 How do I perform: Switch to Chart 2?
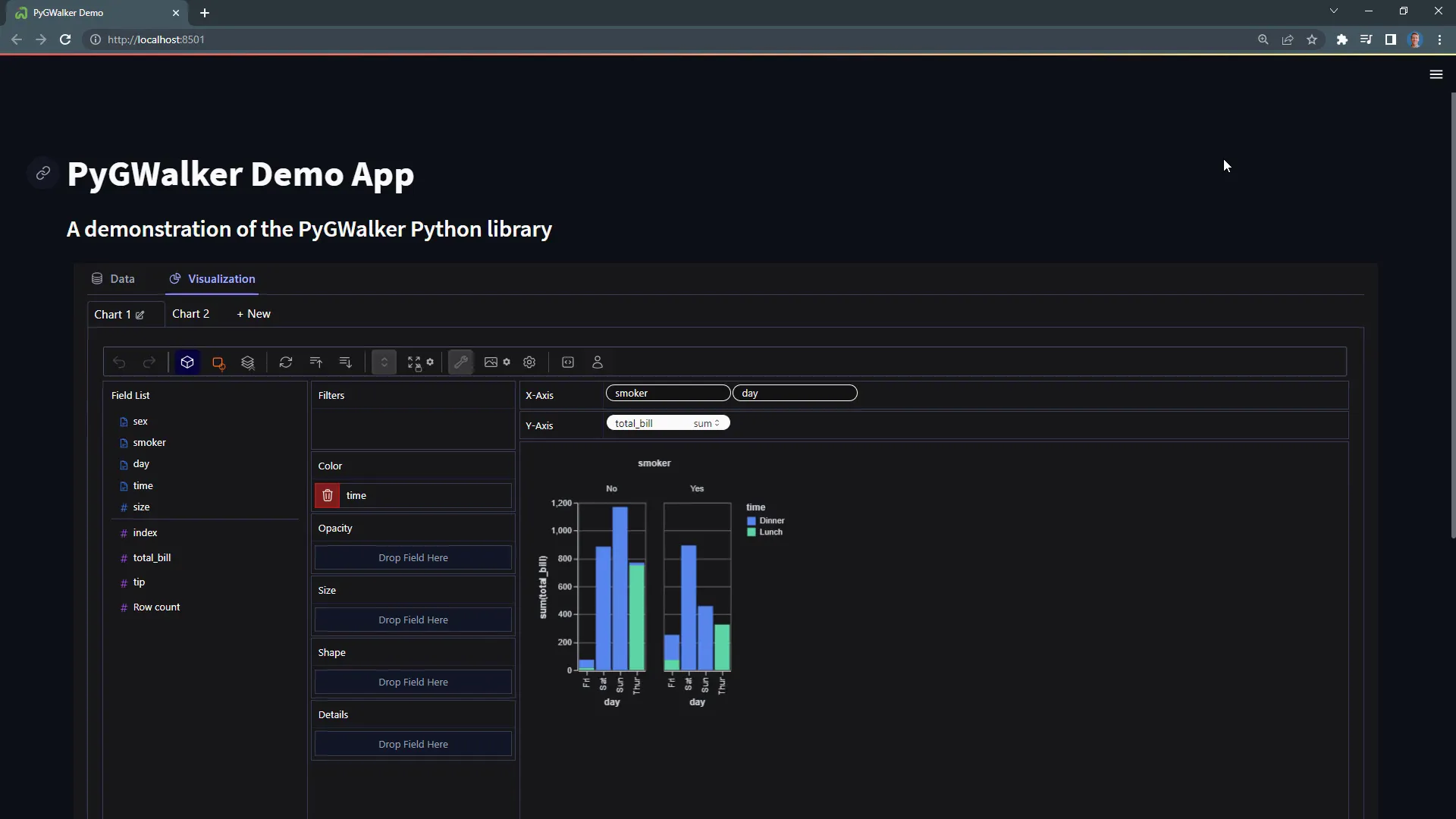pyautogui.click(x=191, y=313)
